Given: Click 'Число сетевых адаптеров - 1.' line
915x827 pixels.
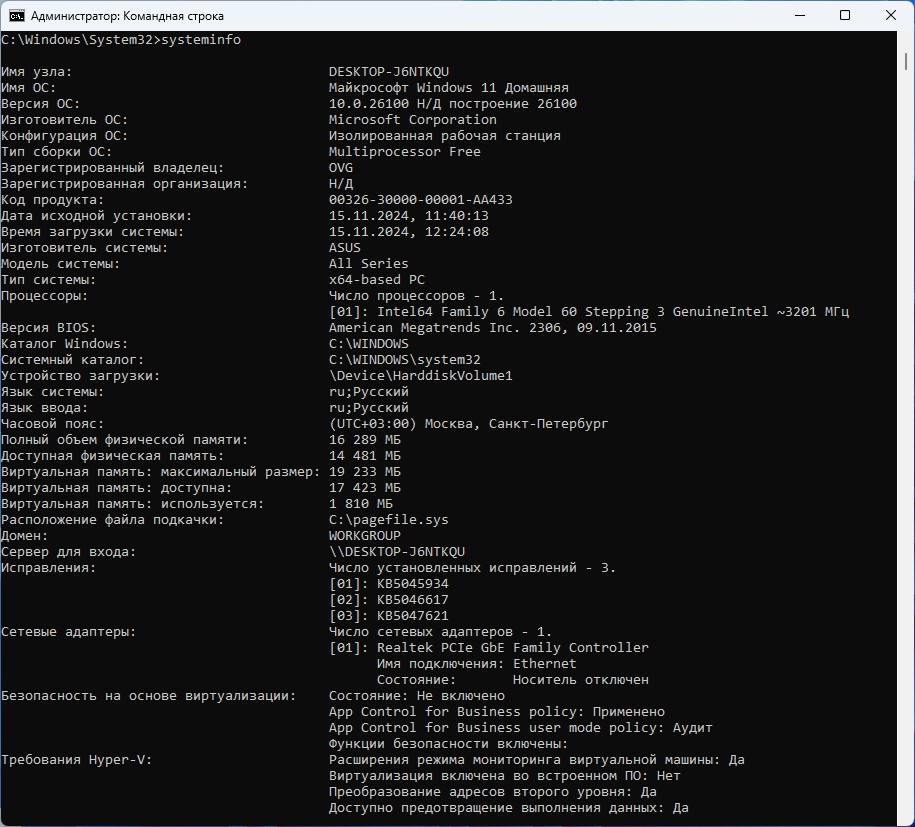Looking at the screenshot, I should coord(440,631).
